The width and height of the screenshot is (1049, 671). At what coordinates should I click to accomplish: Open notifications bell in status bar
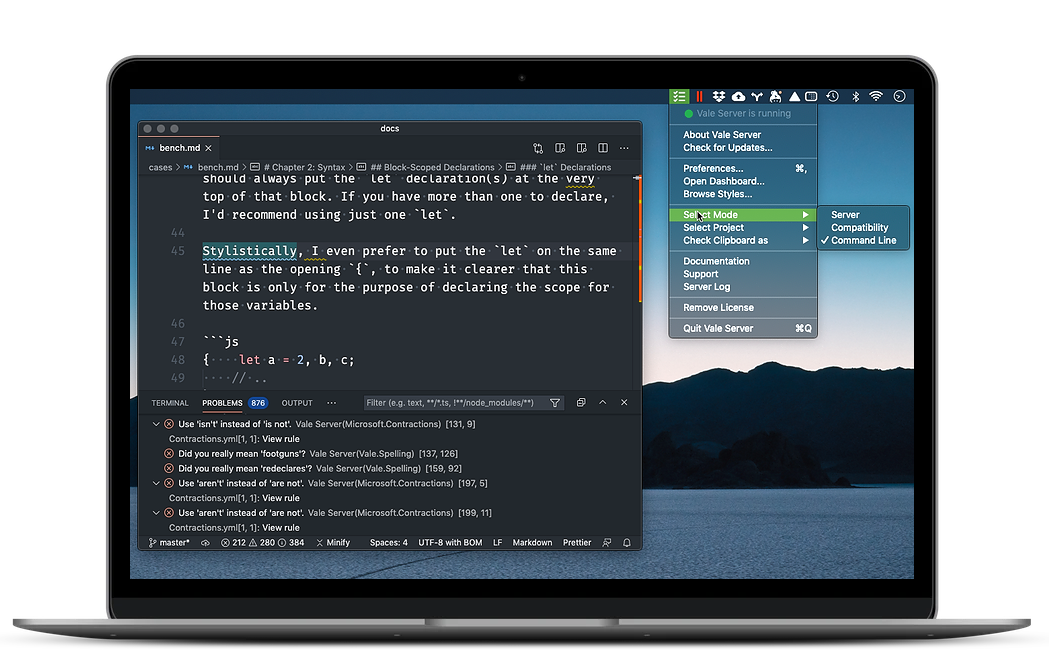coord(627,543)
